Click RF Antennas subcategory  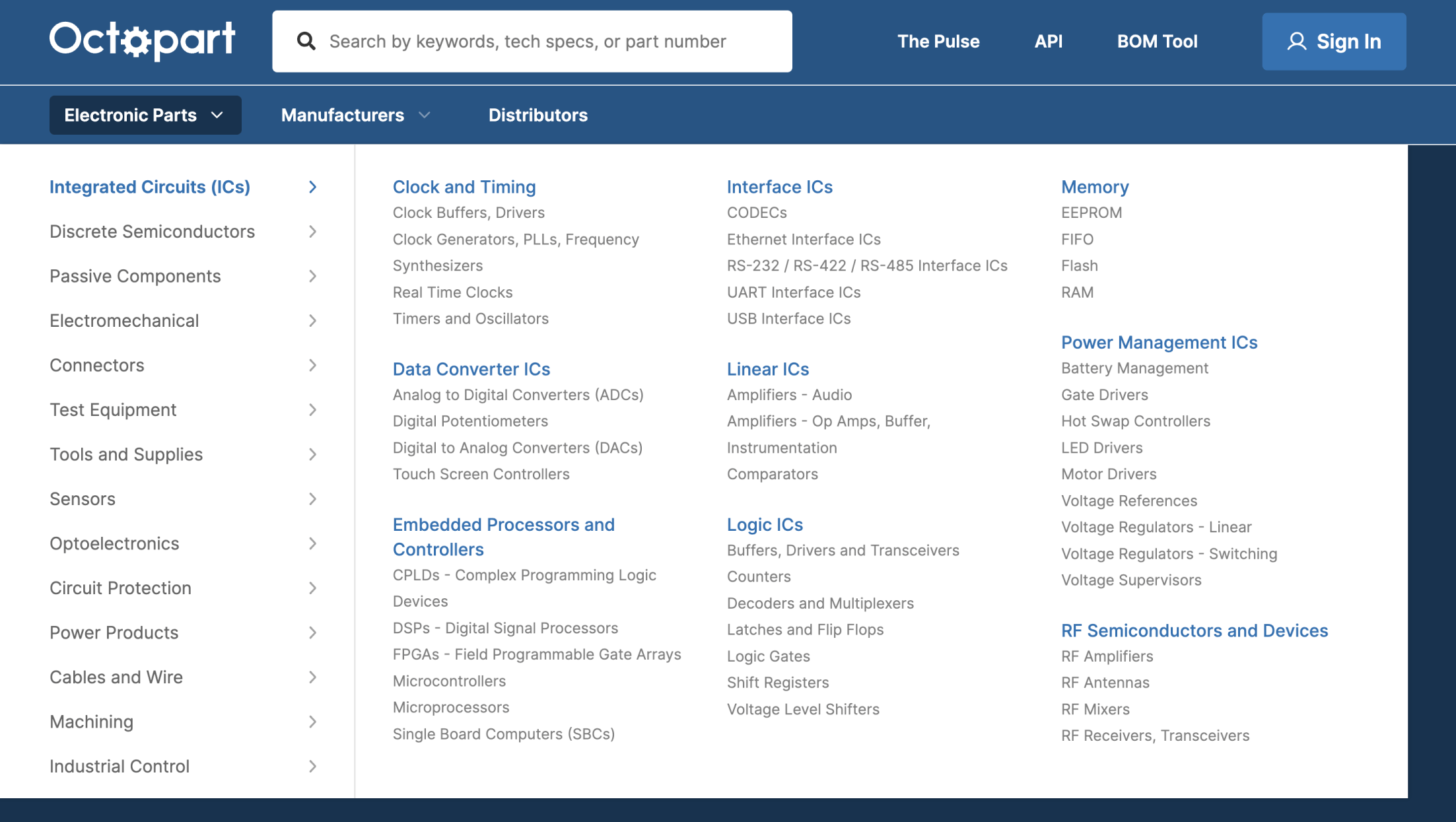point(1105,683)
